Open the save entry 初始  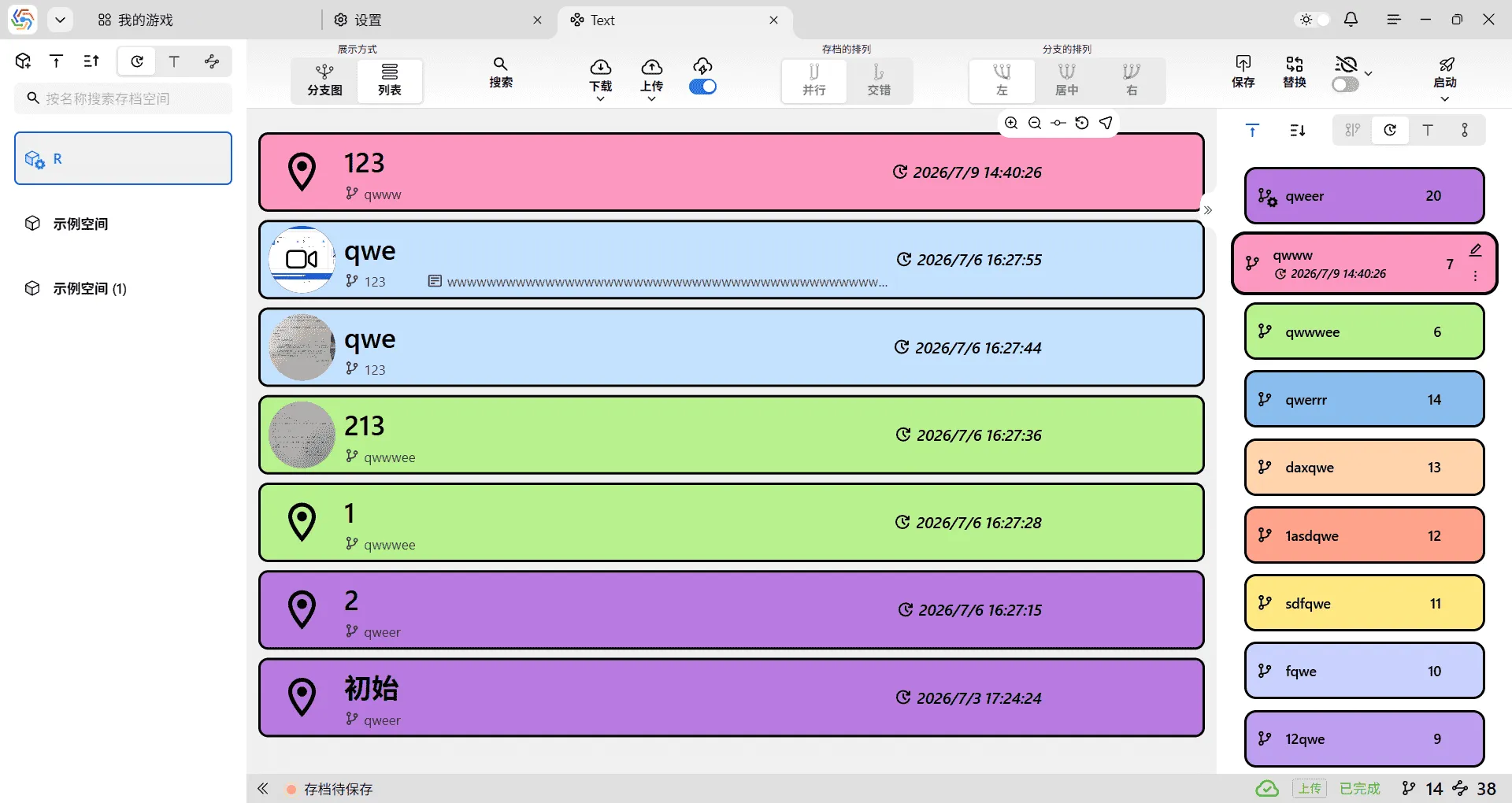[x=731, y=698]
